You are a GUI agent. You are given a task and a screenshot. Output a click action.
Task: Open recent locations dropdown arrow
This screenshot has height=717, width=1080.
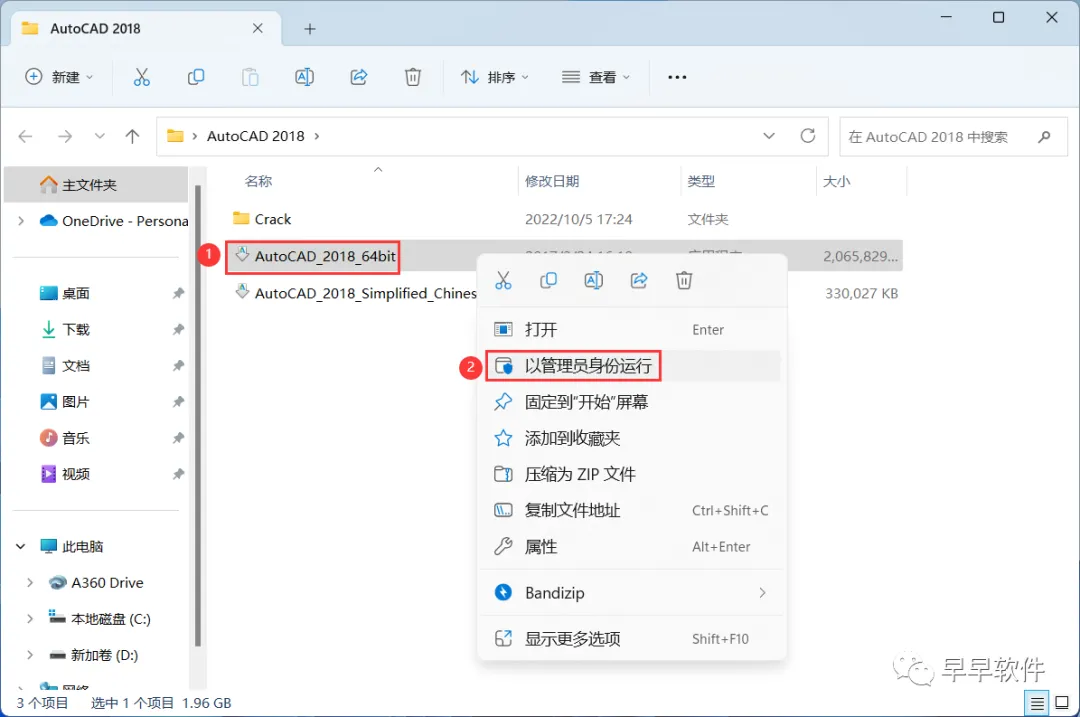pos(100,136)
